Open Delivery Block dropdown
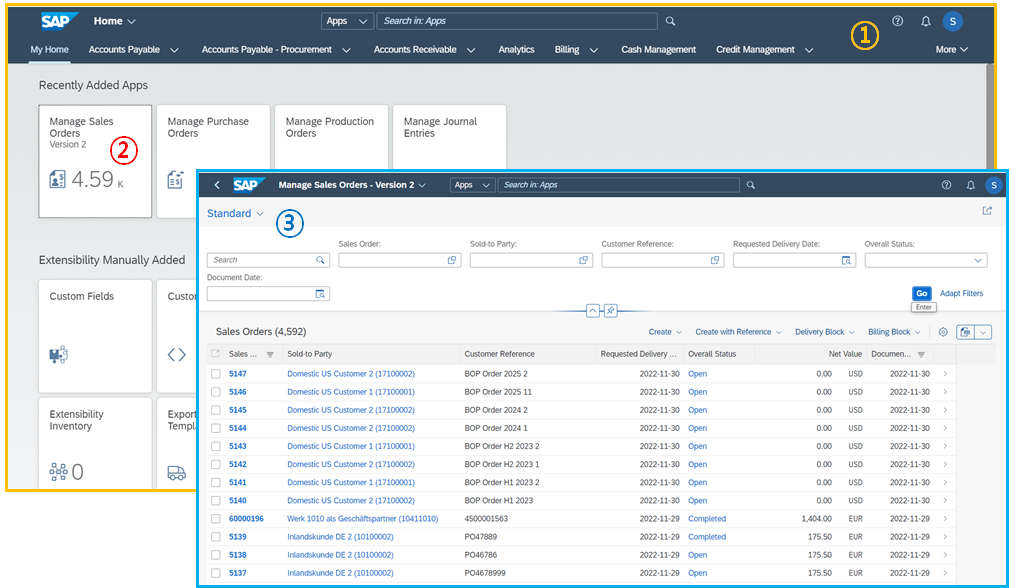 click(x=825, y=332)
